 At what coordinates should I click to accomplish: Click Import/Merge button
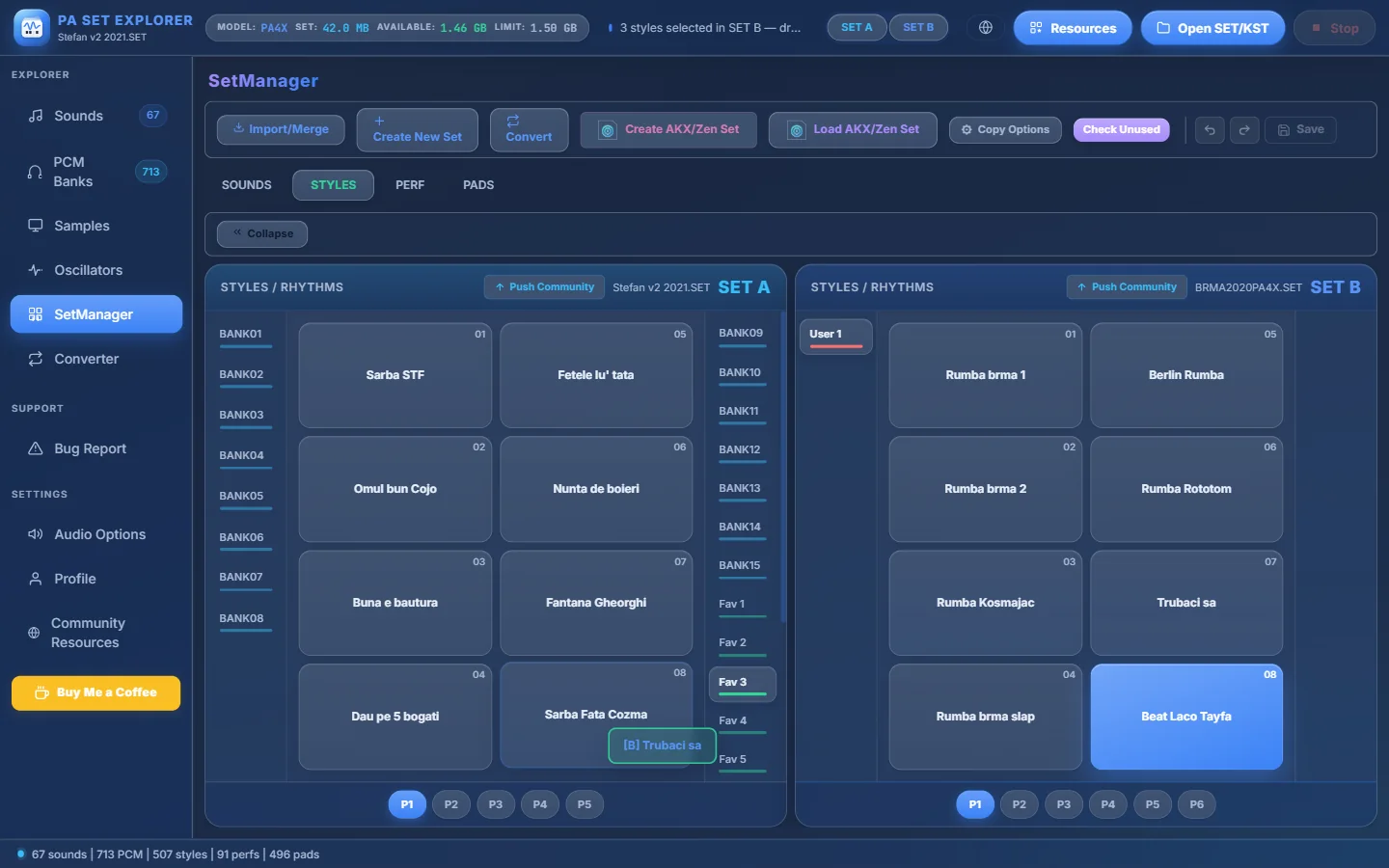281,130
